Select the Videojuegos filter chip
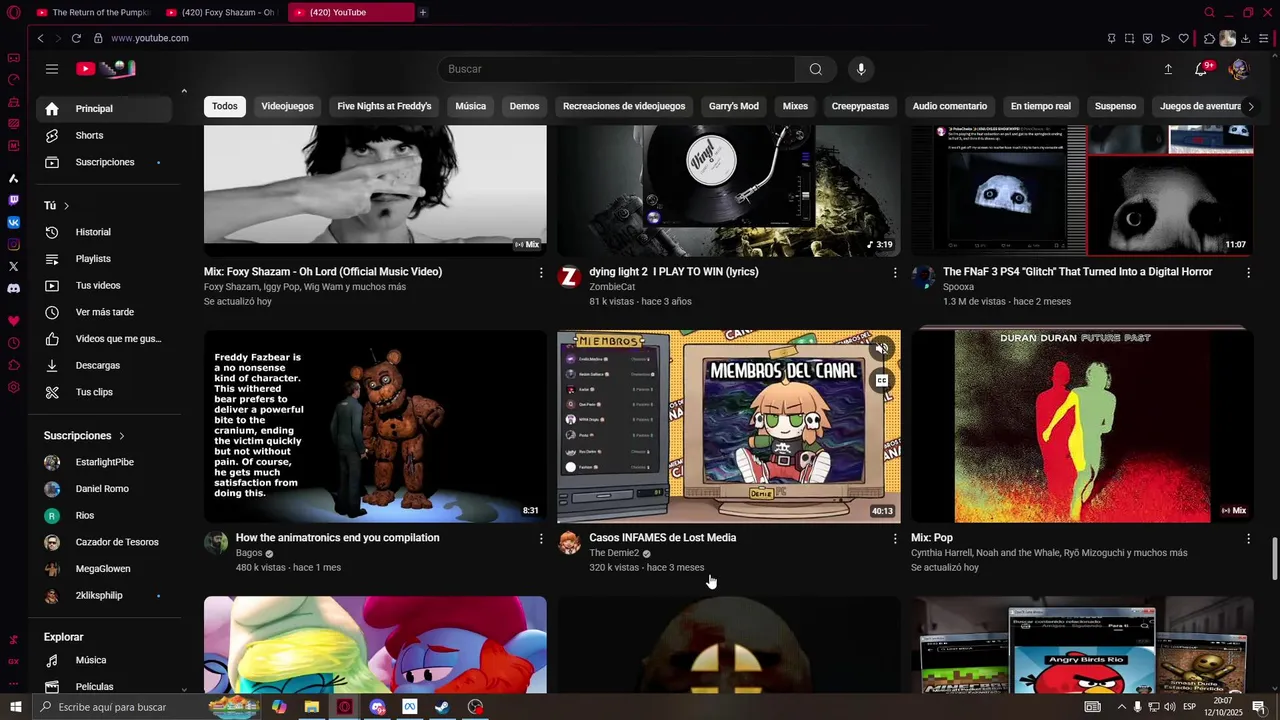1280x720 pixels. pyautogui.click(x=287, y=106)
